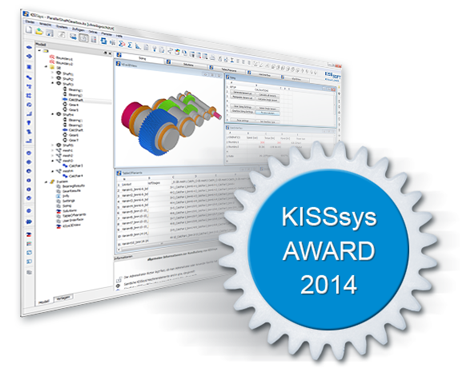
Task: Open the Fenster menu
Action: pos(107,34)
